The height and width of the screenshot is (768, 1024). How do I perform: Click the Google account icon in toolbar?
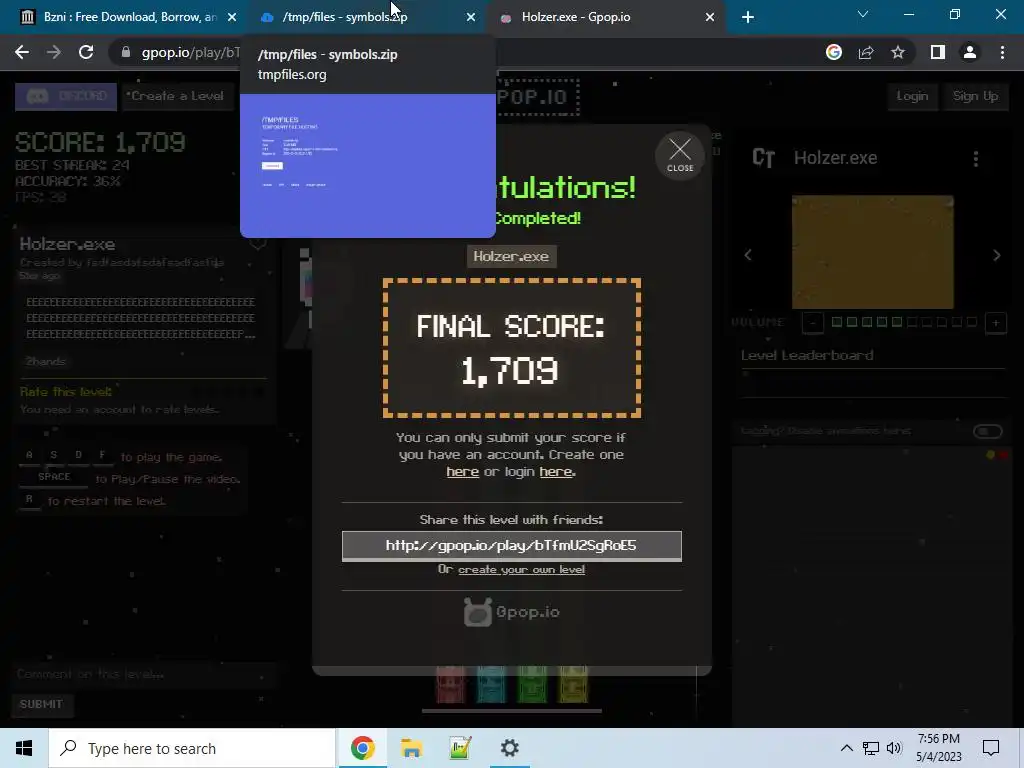[833, 52]
